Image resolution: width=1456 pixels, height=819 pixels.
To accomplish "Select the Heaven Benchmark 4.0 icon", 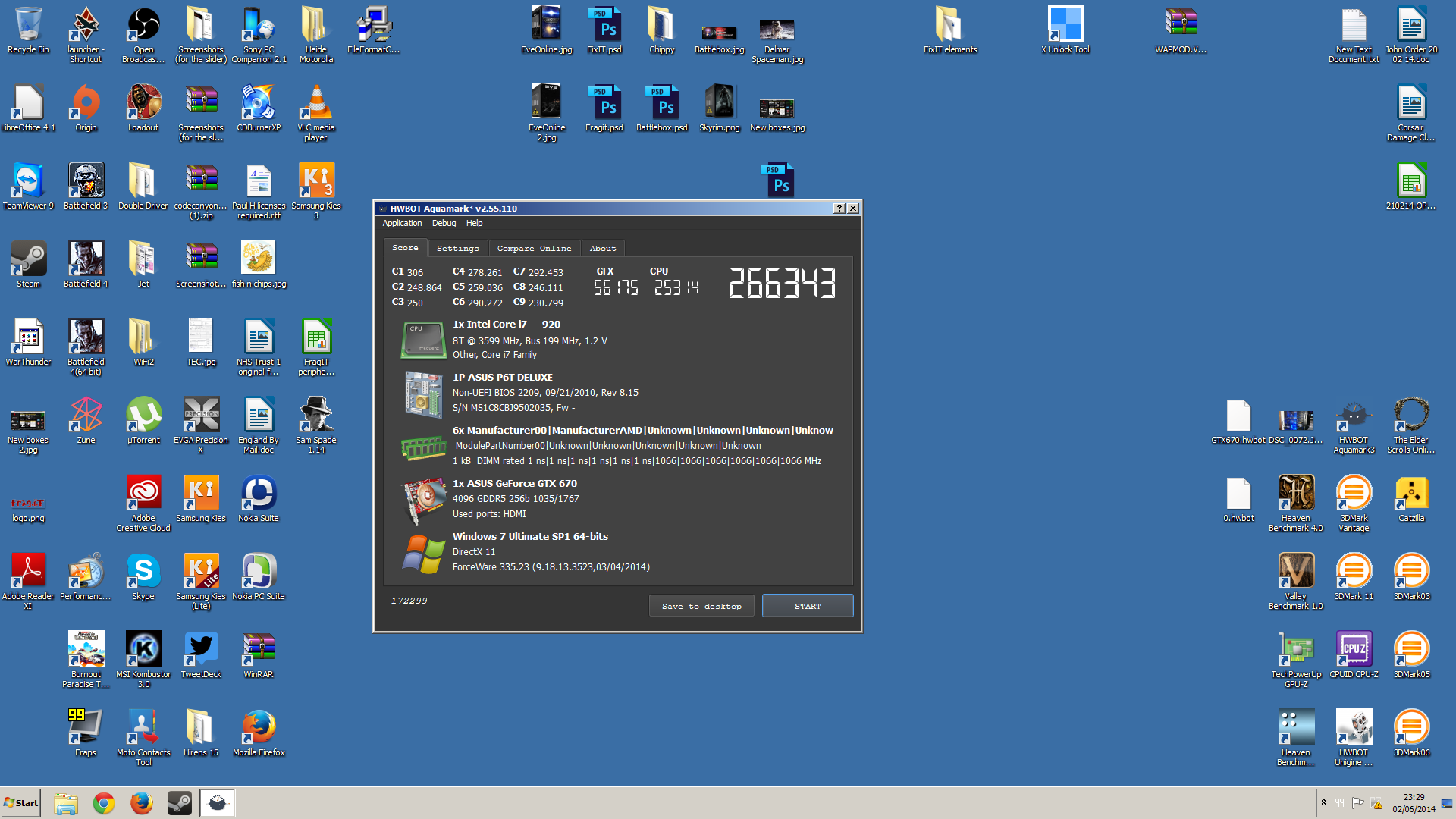I will (x=1296, y=503).
